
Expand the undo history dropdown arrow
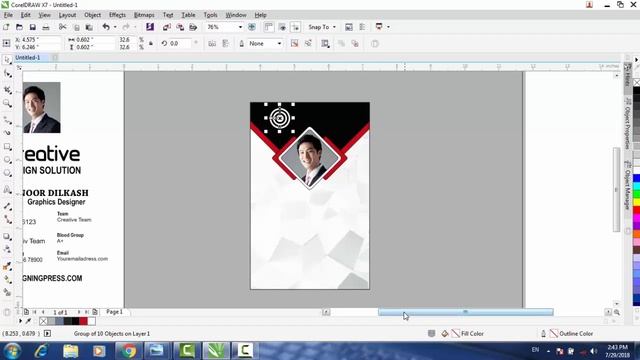[x=115, y=27]
